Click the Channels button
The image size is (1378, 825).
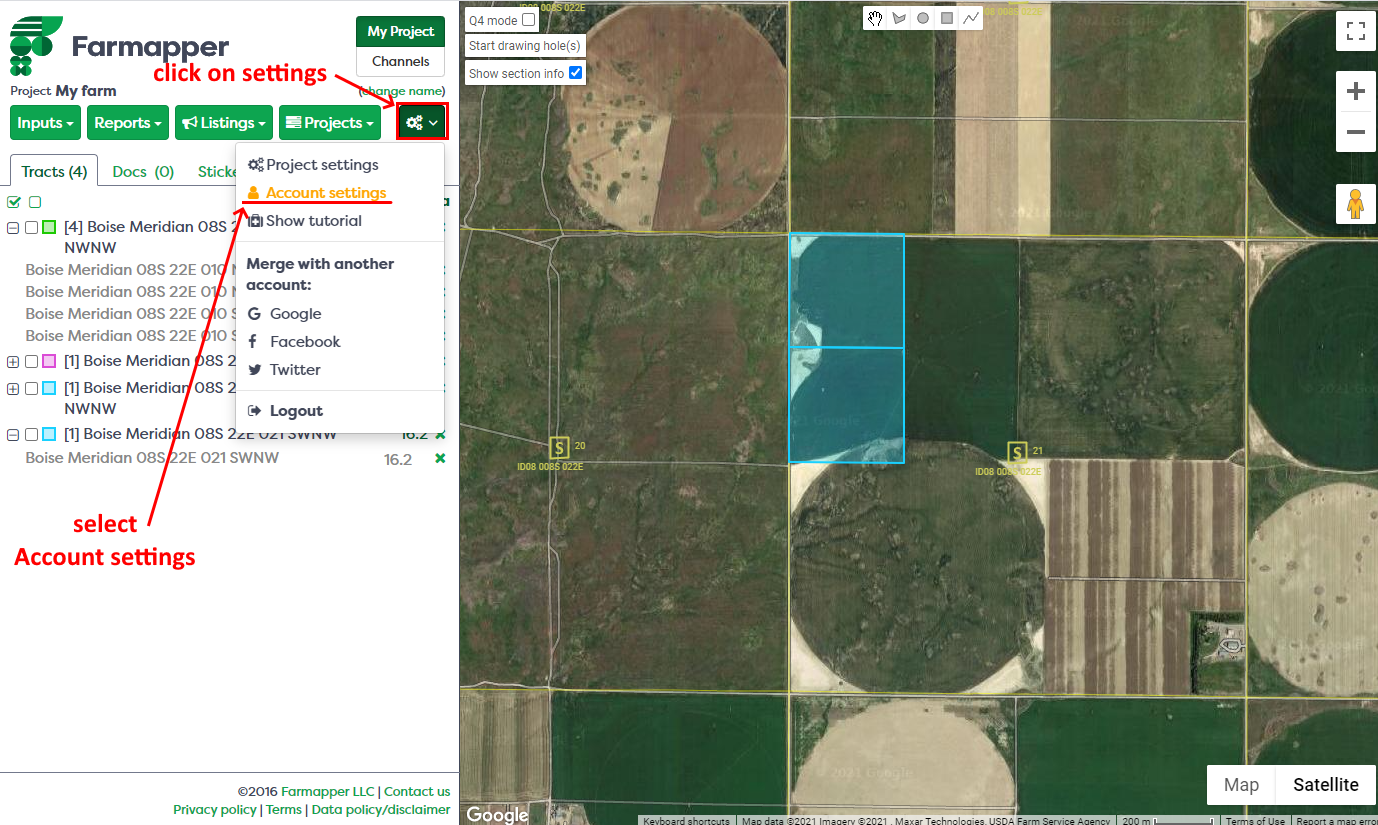tap(400, 61)
